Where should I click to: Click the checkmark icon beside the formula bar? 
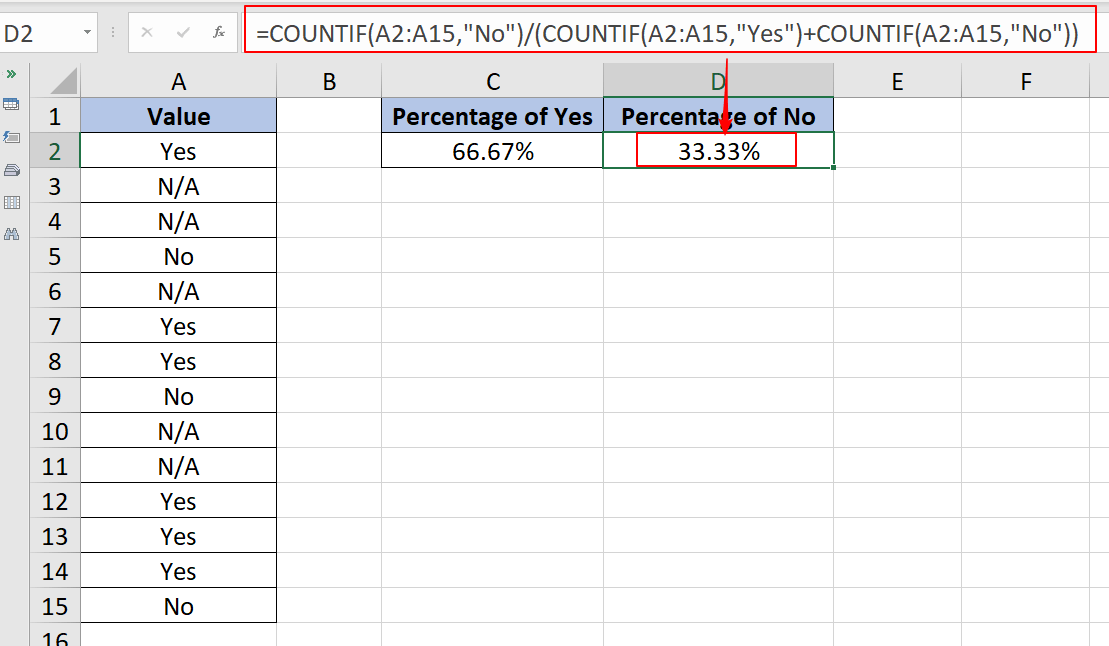[x=184, y=33]
